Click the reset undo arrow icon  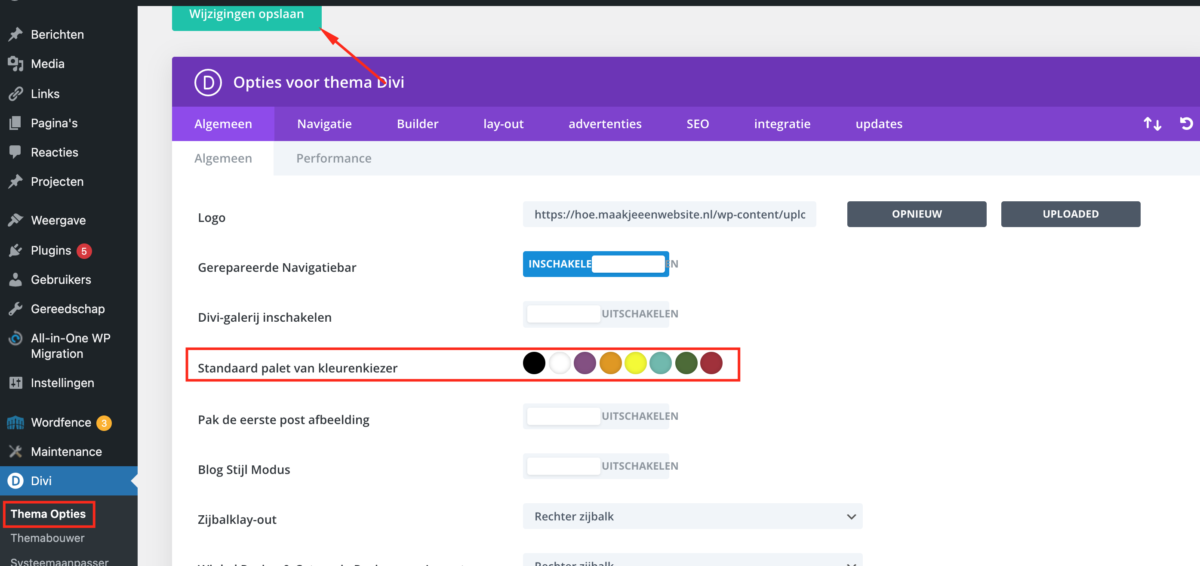pyautogui.click(x=1186, y=124)
